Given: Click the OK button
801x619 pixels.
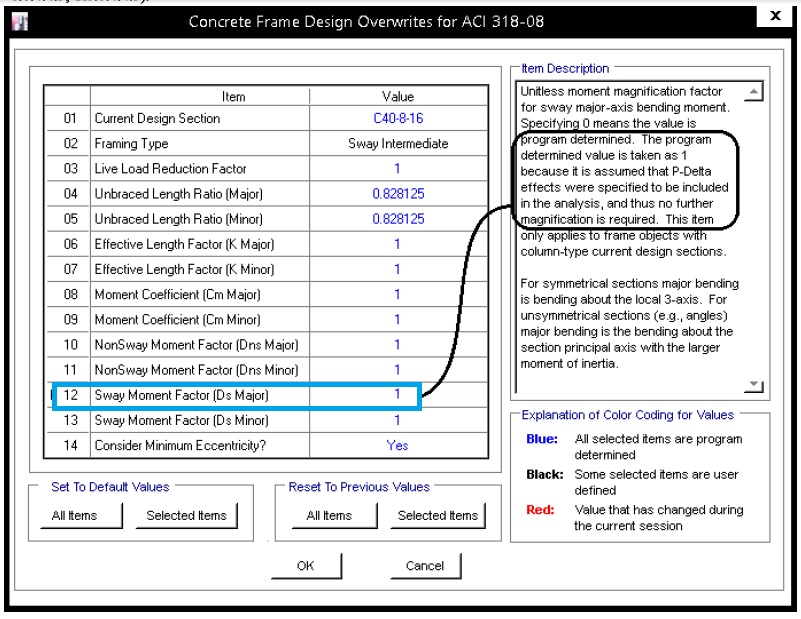Looking at the screenshot, I should (x=305, y=565).
